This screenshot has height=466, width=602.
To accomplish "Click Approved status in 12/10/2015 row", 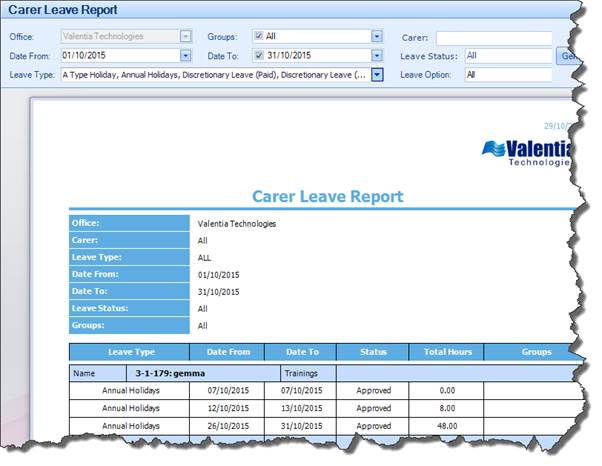I will 374,408.
